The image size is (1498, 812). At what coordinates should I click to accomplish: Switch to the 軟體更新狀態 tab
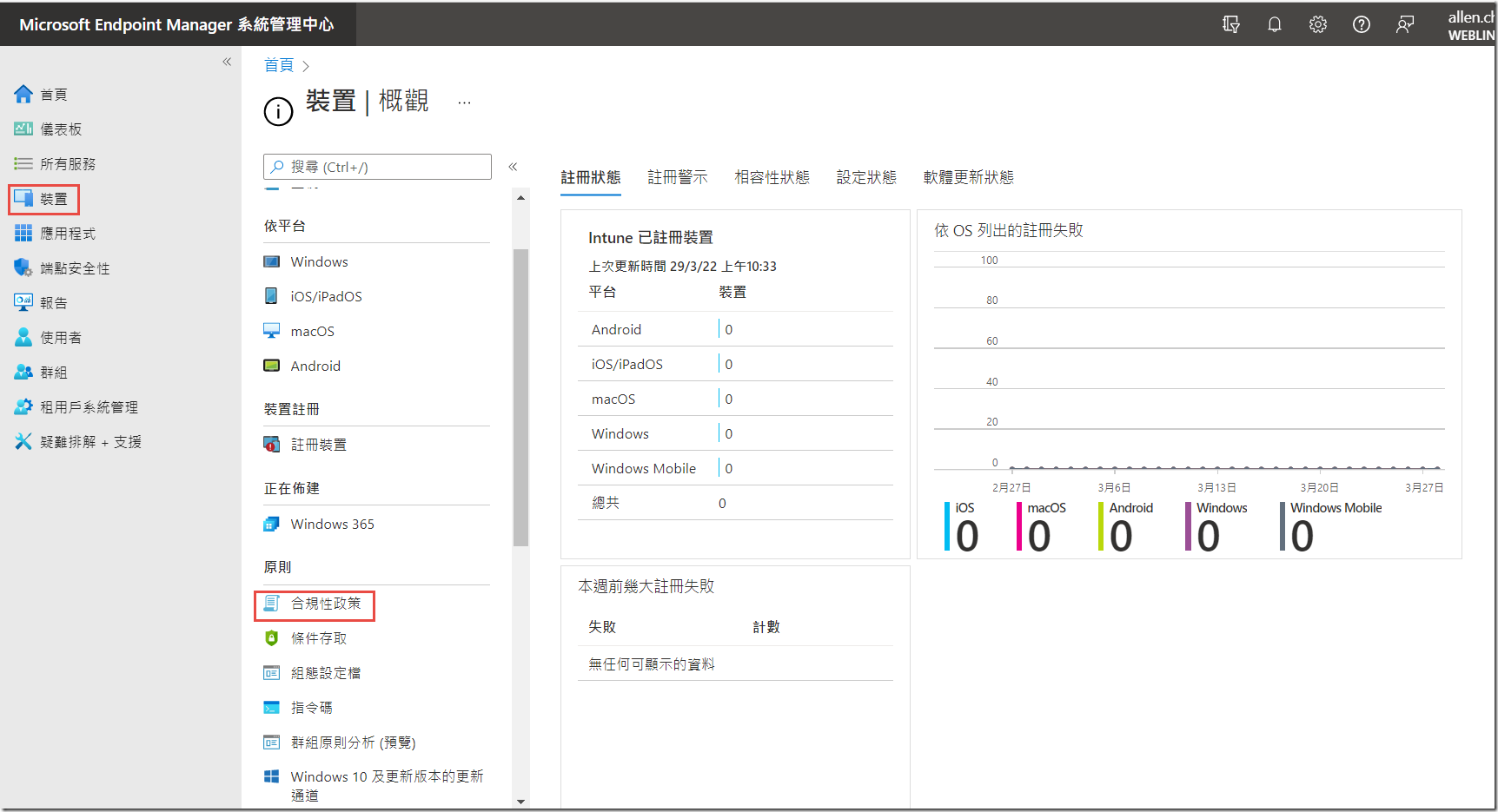(x=969, y=177)
